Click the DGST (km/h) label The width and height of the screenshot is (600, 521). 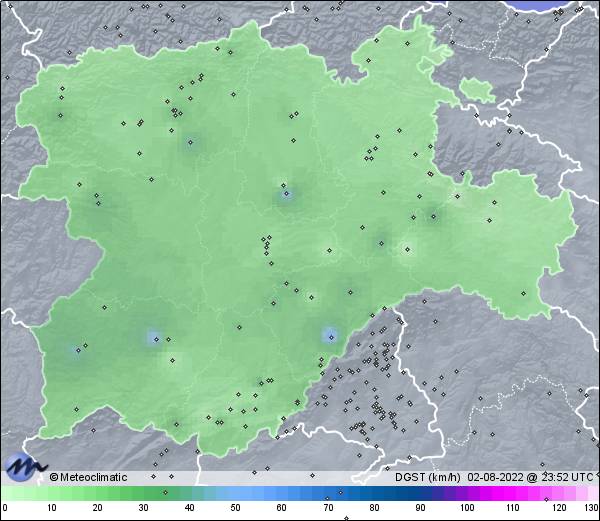point(428,477)
